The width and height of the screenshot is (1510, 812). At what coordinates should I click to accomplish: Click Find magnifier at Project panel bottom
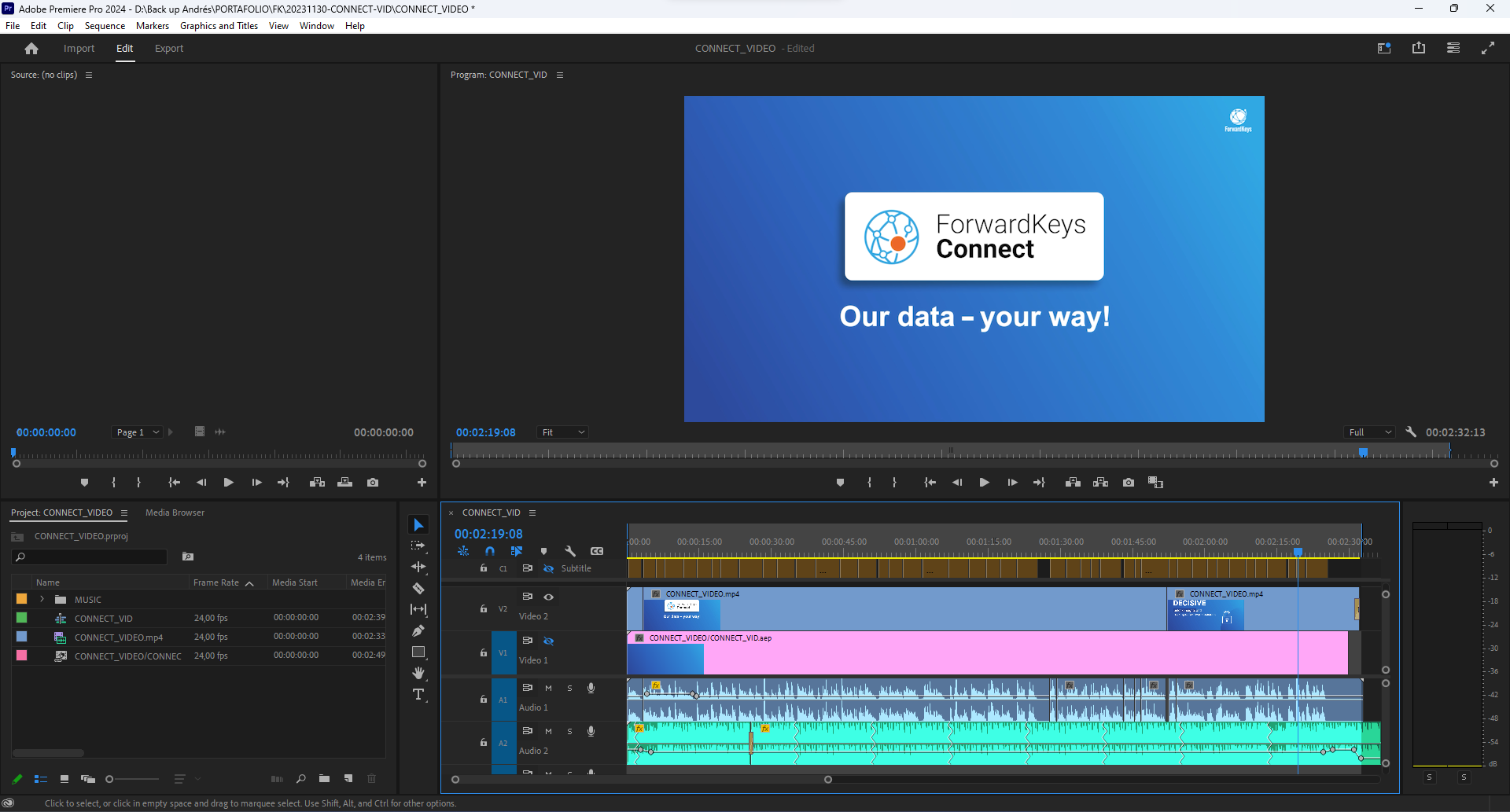click(300, 779)
